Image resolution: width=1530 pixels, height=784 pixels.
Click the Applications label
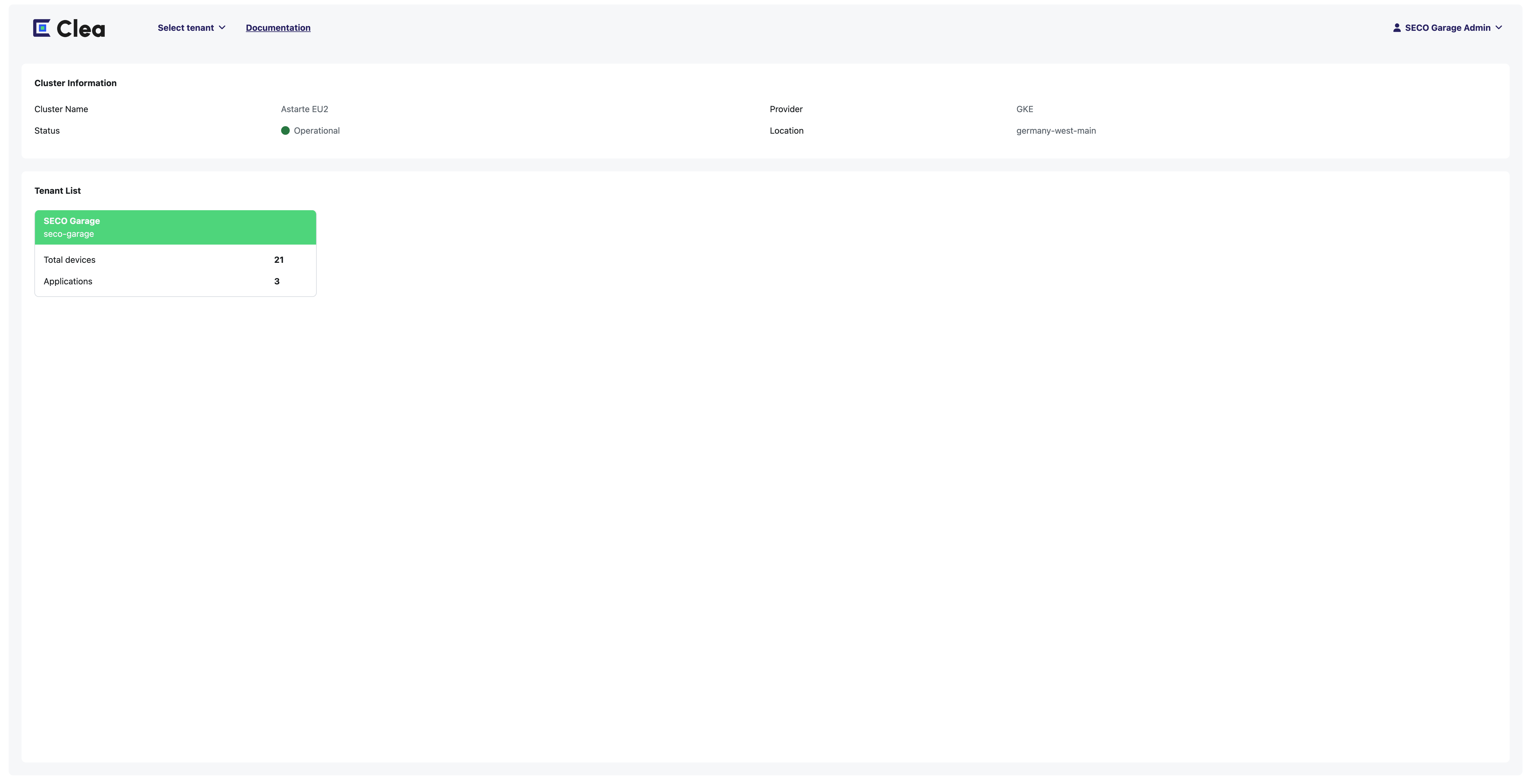point(68,282)
